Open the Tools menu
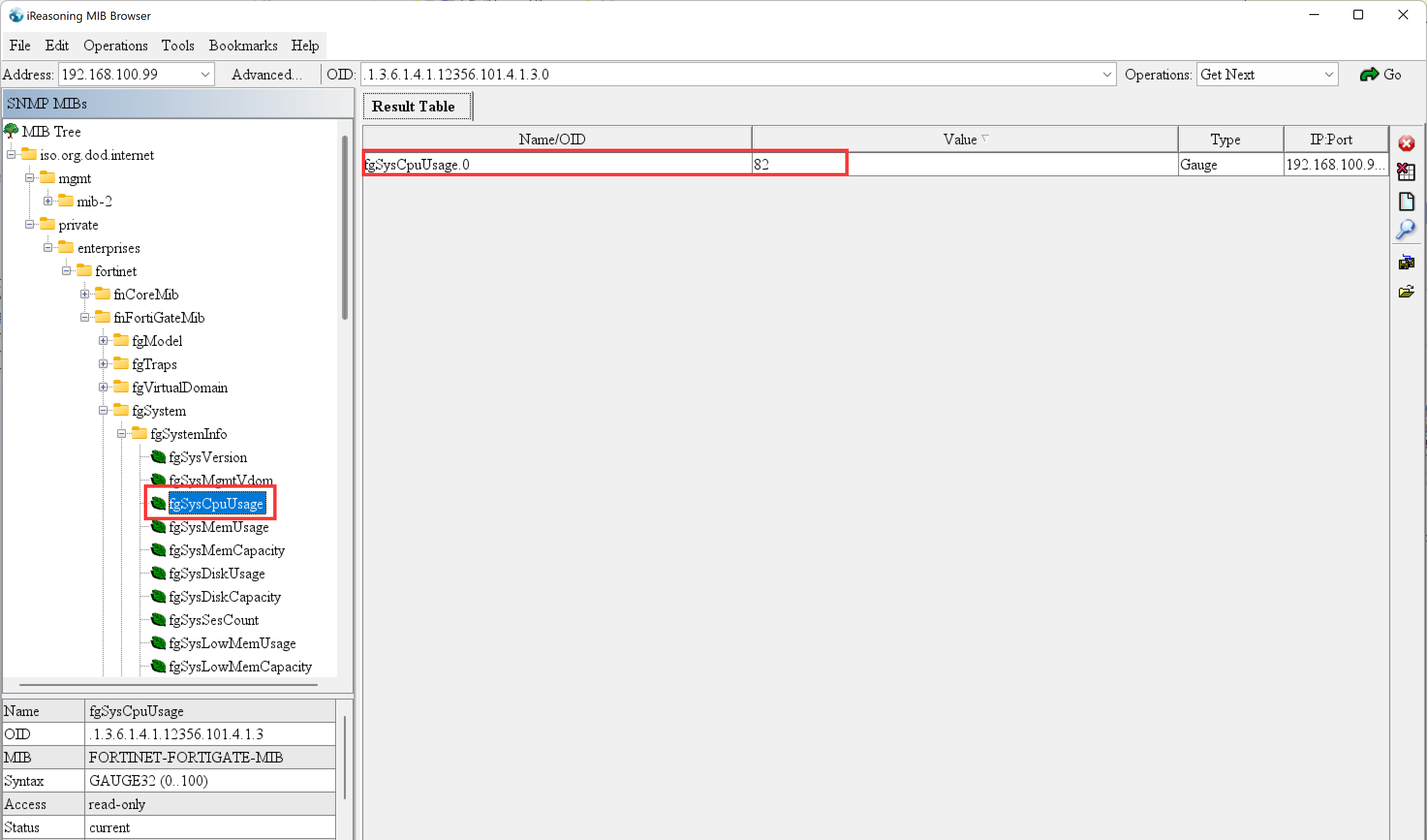The width and height of the screenshot is (1427, 840). 177,46
